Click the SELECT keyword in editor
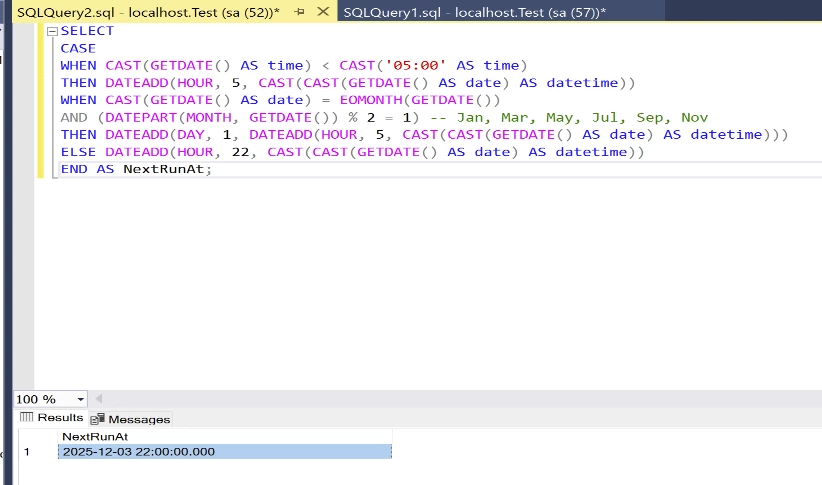This screenshot has width=822, height=485. click(87, 31)
